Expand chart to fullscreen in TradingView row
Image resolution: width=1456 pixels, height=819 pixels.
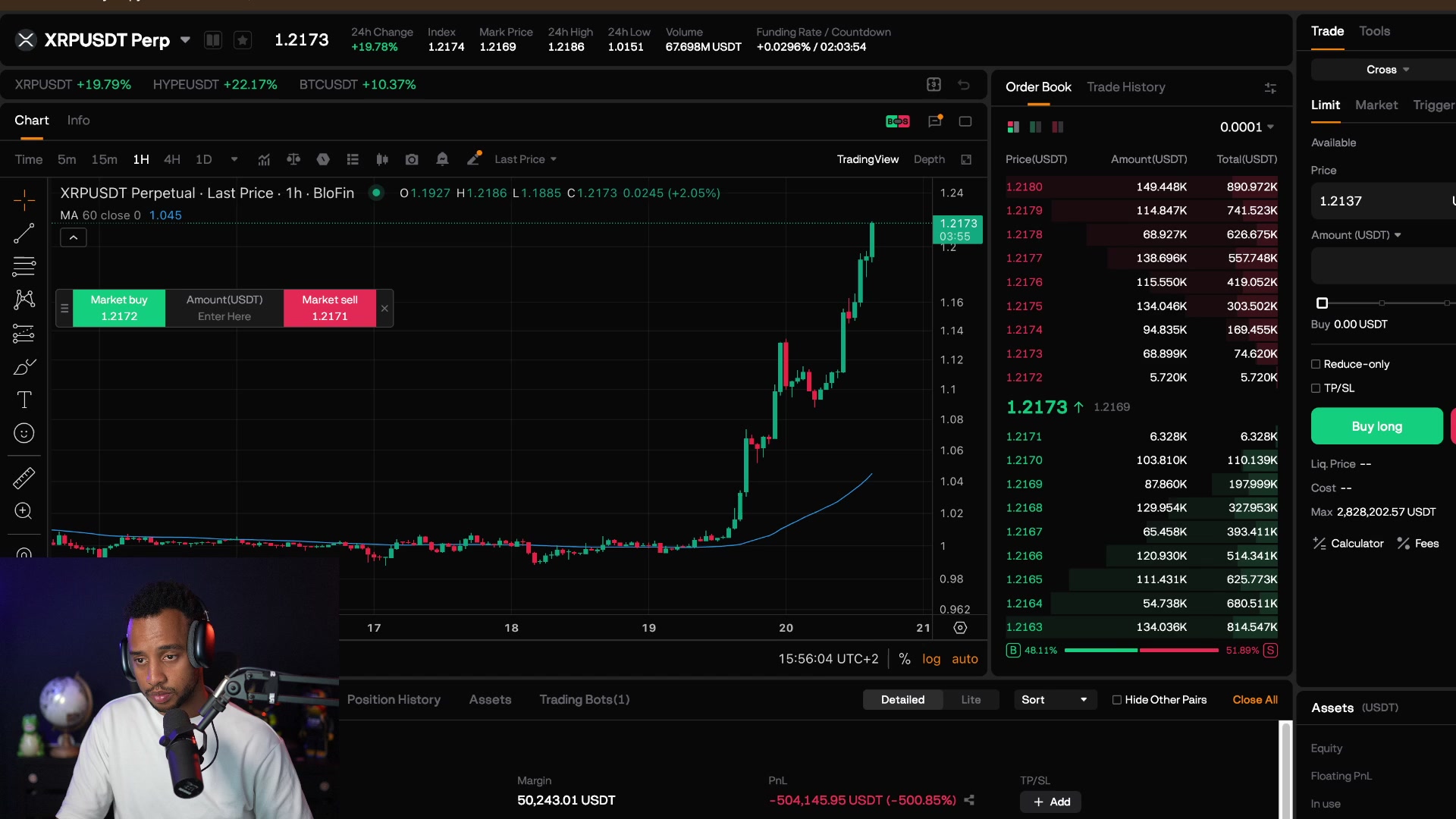tap(966, 159)
